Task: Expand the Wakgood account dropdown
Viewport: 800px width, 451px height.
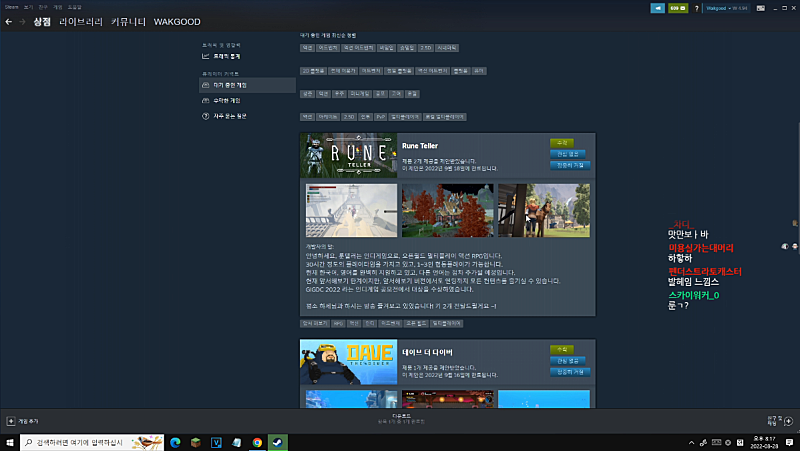Action: point(727,8)
